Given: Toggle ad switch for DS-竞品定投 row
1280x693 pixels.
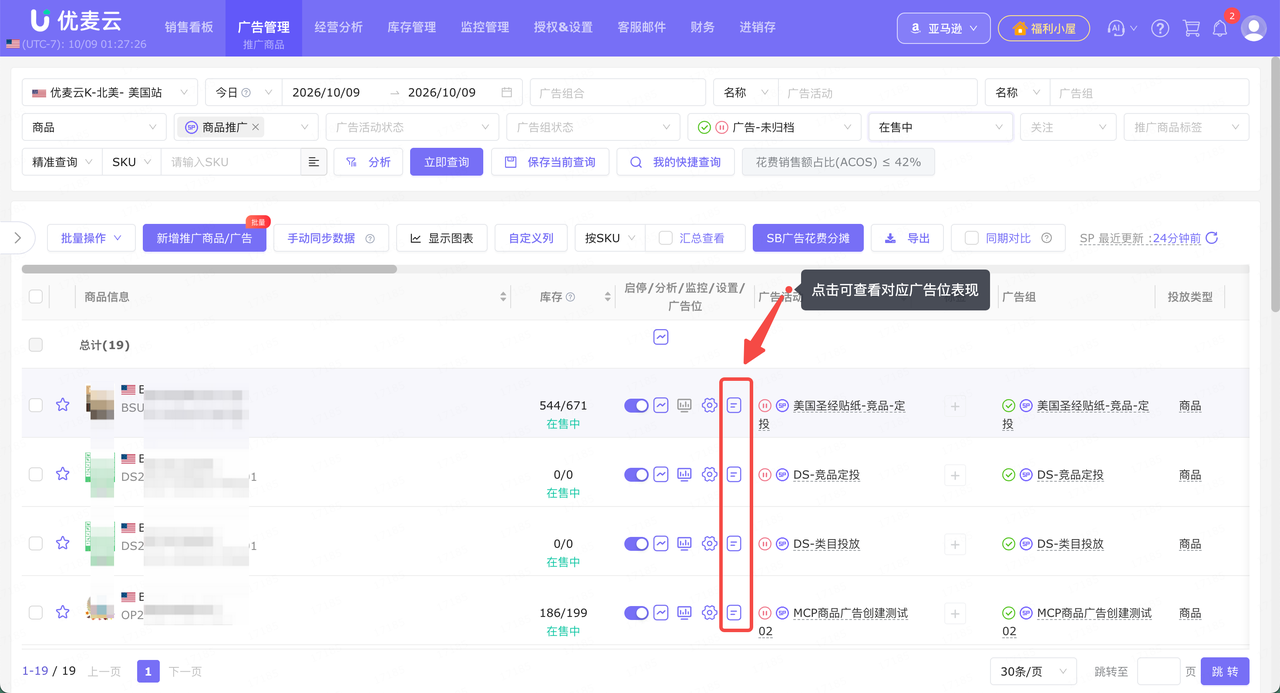Looking at the screenshot, I should click(636, 474).
